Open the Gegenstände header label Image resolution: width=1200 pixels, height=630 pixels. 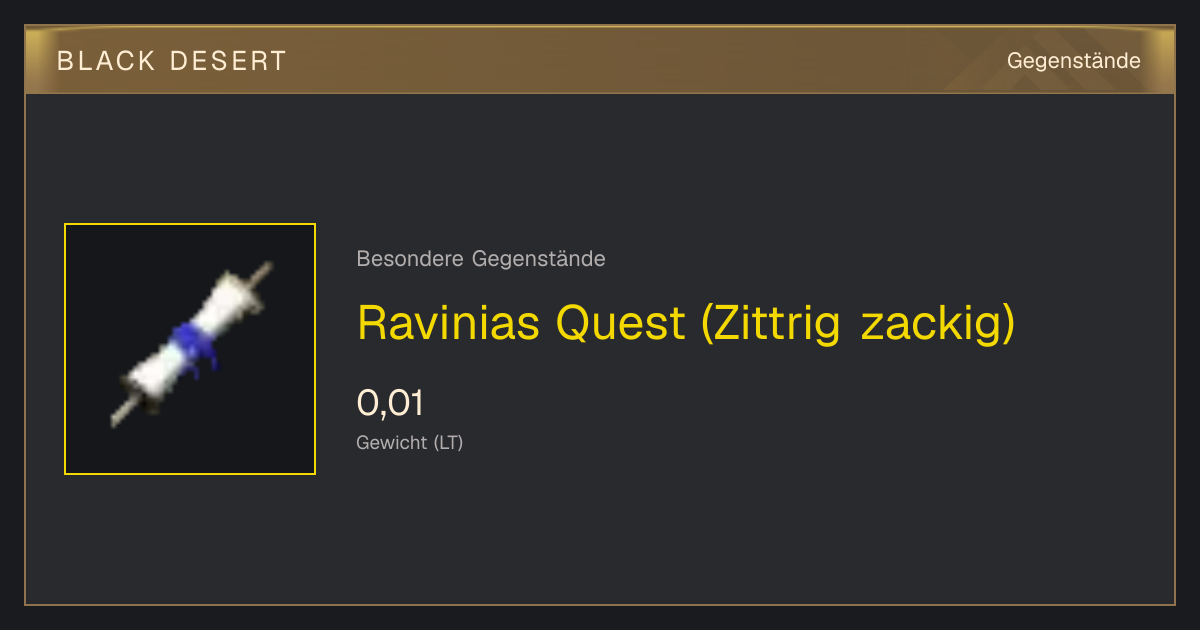tap(1074, 61)
